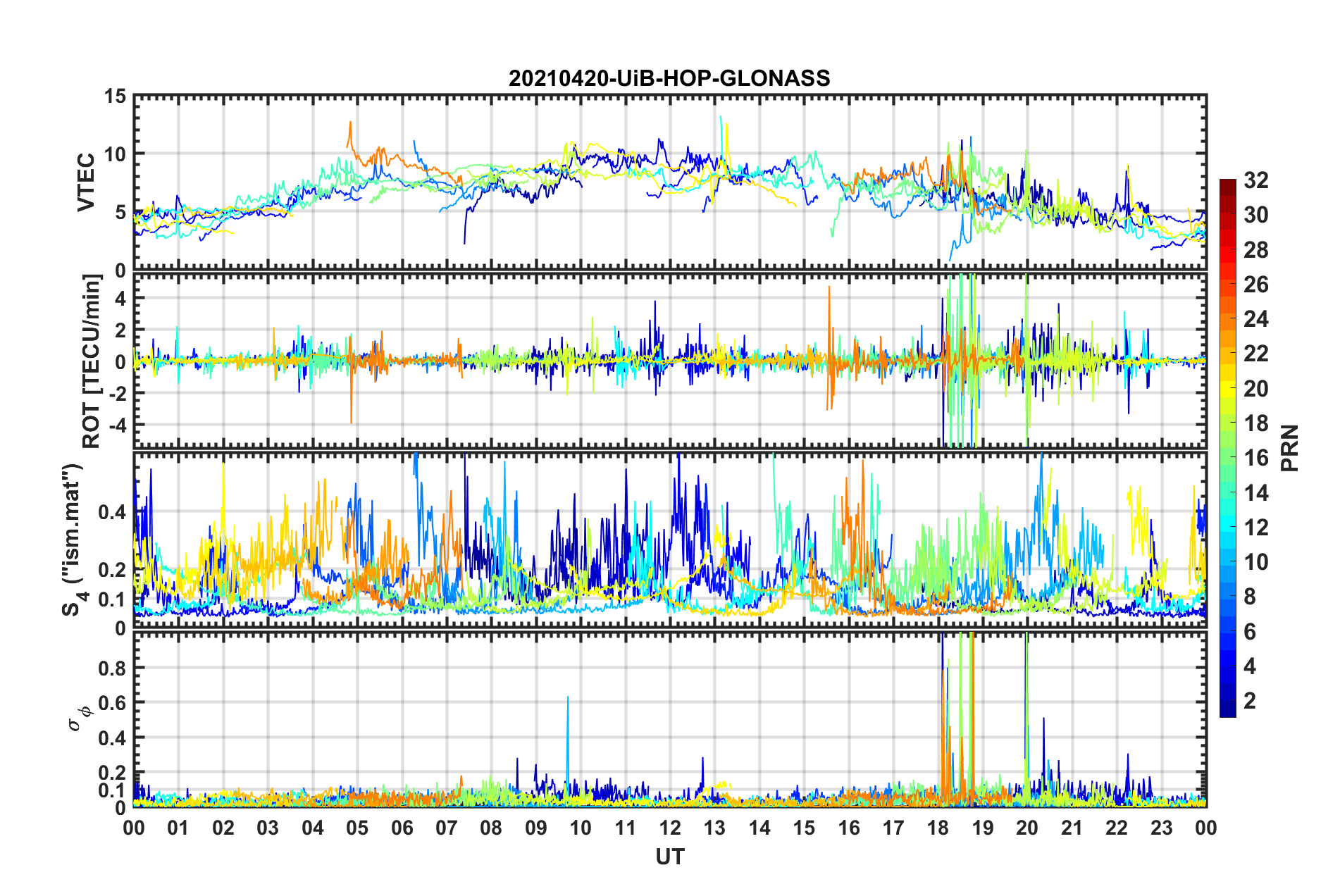The image size is (1340, 896).
Task: Select PRN colorbar tick label 10
Action: [1256, 562]
